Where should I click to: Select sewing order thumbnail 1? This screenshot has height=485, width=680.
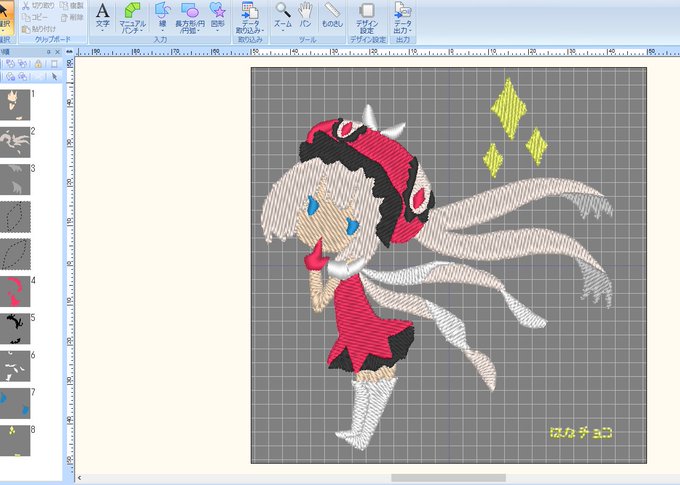coord(15,105)
